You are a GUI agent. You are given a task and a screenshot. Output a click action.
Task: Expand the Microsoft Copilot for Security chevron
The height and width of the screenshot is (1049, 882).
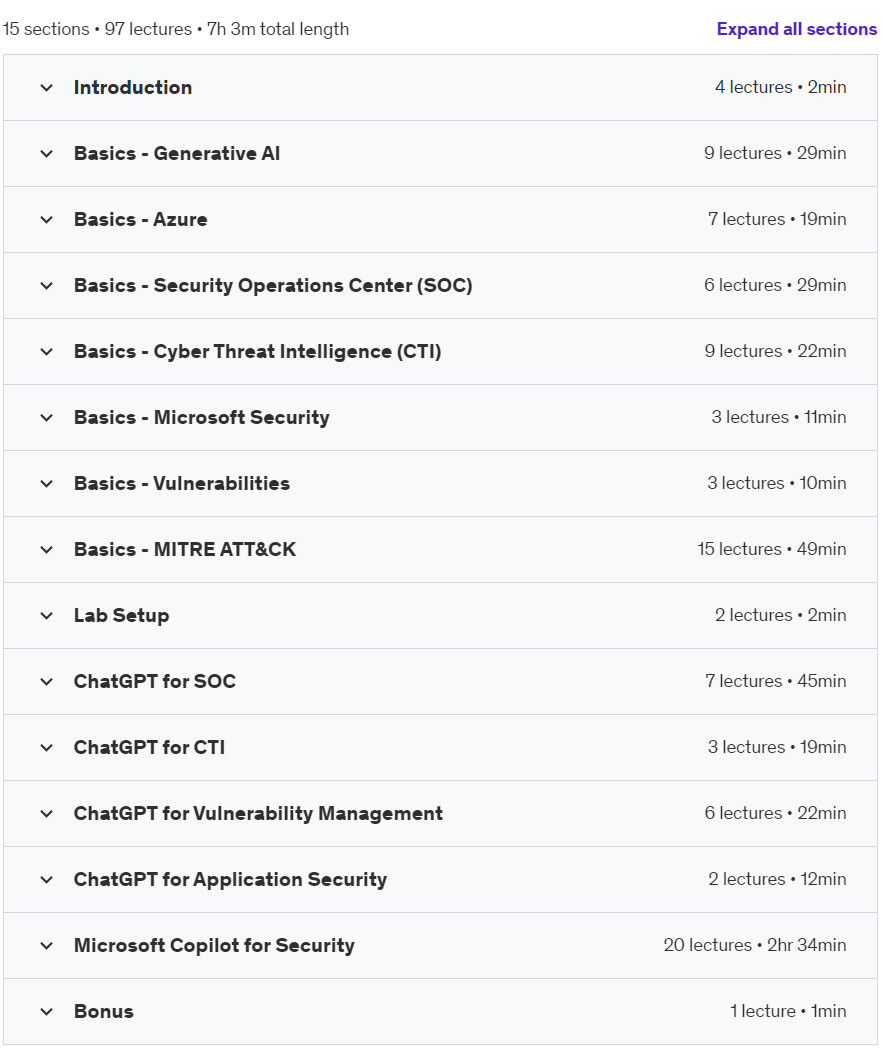click(46, 945)
